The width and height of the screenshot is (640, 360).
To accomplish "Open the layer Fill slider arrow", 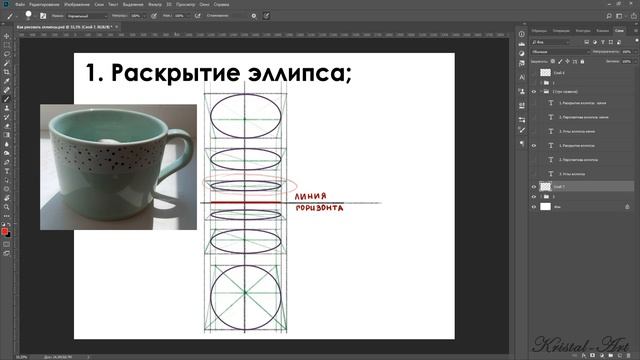I will click(x=635, y=62).
